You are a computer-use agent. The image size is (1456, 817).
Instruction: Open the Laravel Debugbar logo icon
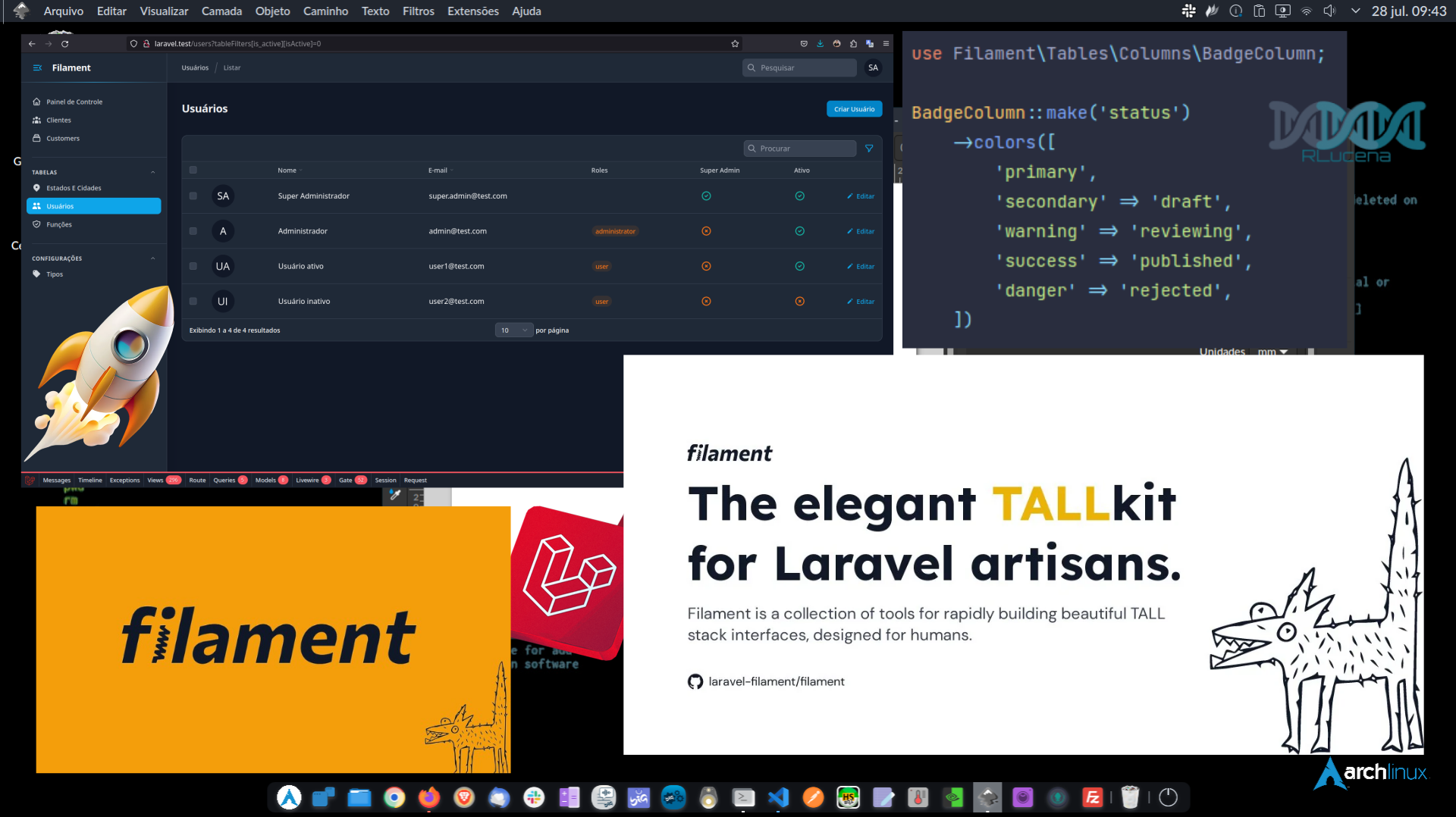30,480
